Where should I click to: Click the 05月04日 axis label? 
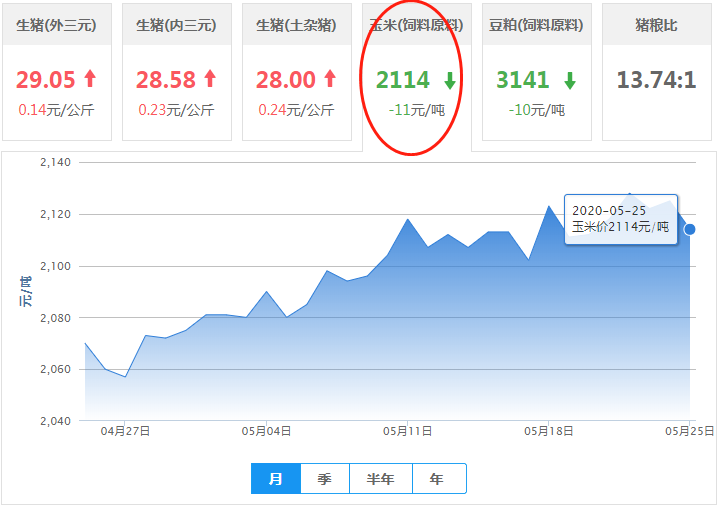pyautogui.click(x=266, y=431)
